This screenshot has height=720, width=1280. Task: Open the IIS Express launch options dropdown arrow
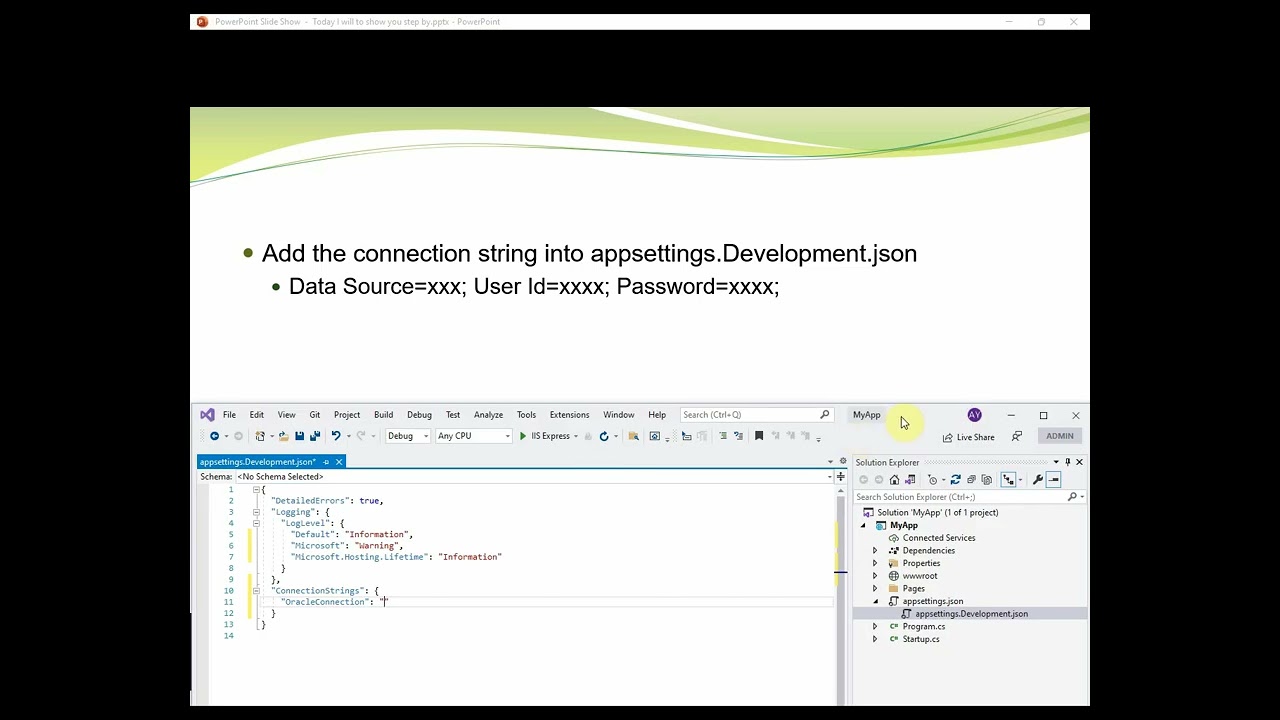click(576, 436)
